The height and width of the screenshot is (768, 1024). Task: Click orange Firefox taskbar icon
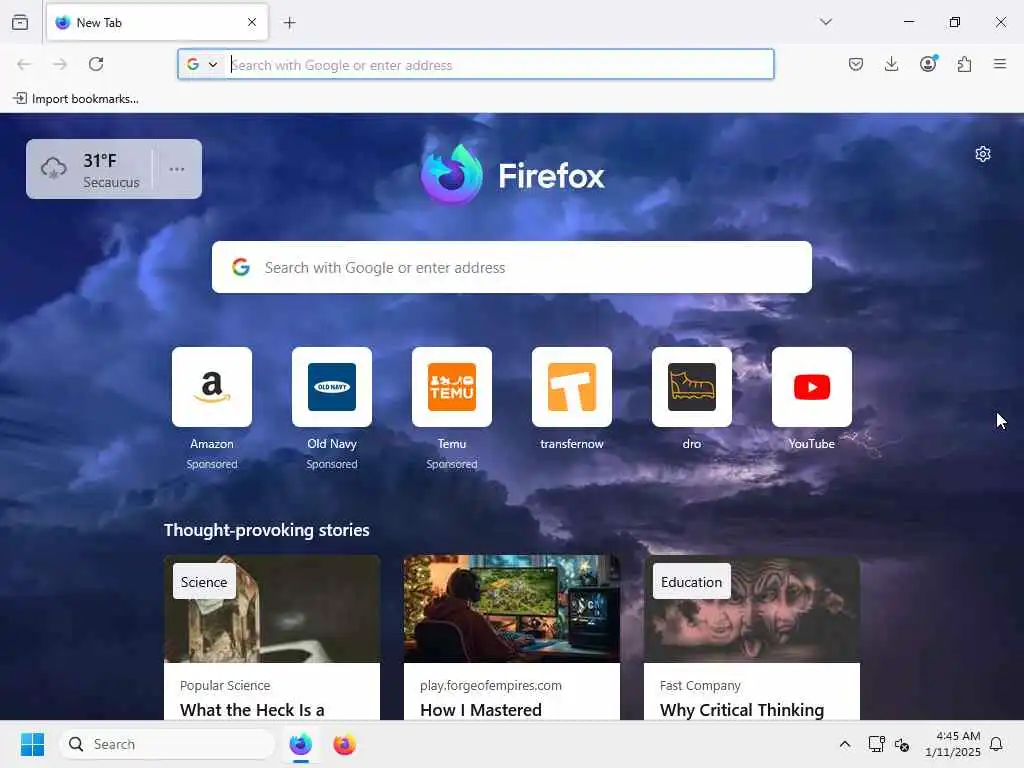coord(344,744)
